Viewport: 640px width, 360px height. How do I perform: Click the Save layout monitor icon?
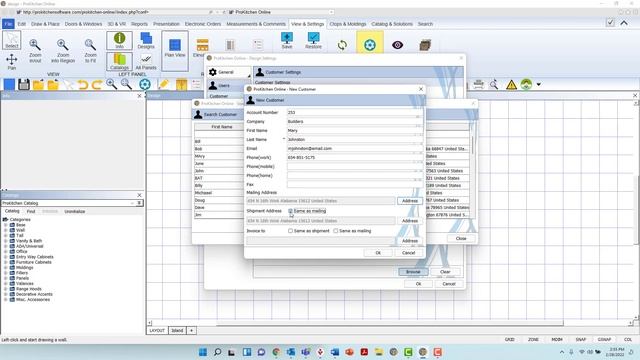(x=287, y=40)
